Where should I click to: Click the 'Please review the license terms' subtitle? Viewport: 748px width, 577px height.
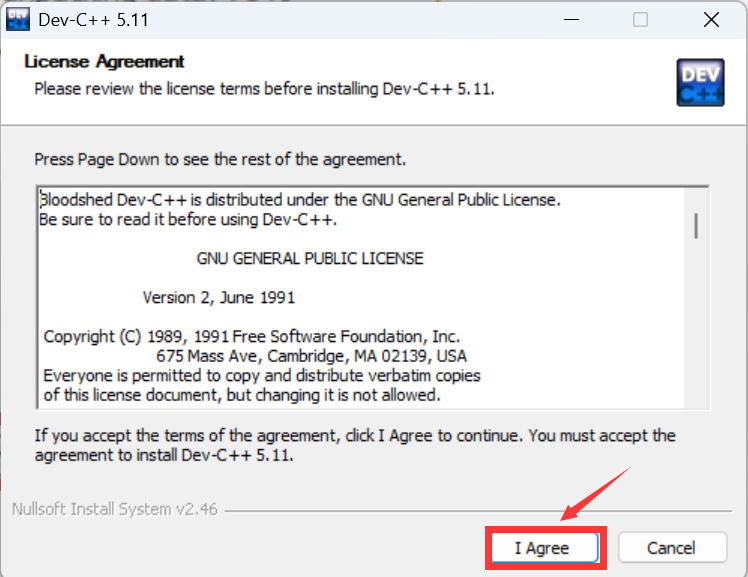264,89
